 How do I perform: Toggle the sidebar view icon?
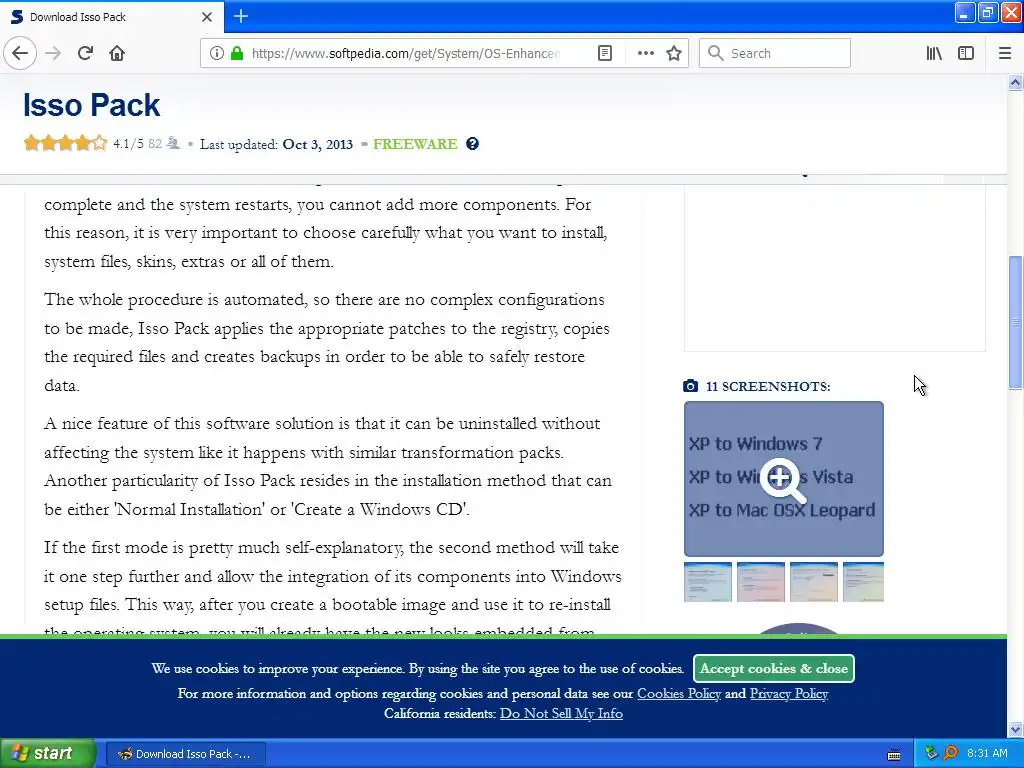[966, 53]
